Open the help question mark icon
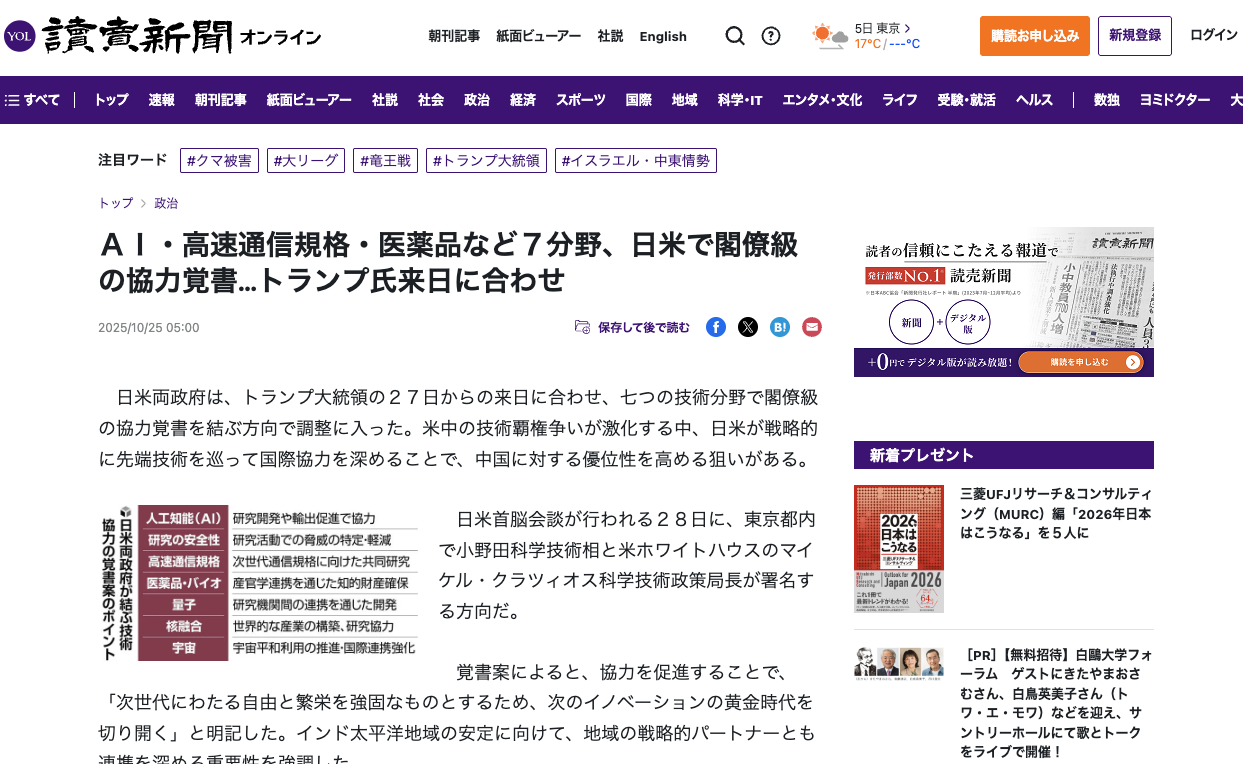 click(771, 36)
